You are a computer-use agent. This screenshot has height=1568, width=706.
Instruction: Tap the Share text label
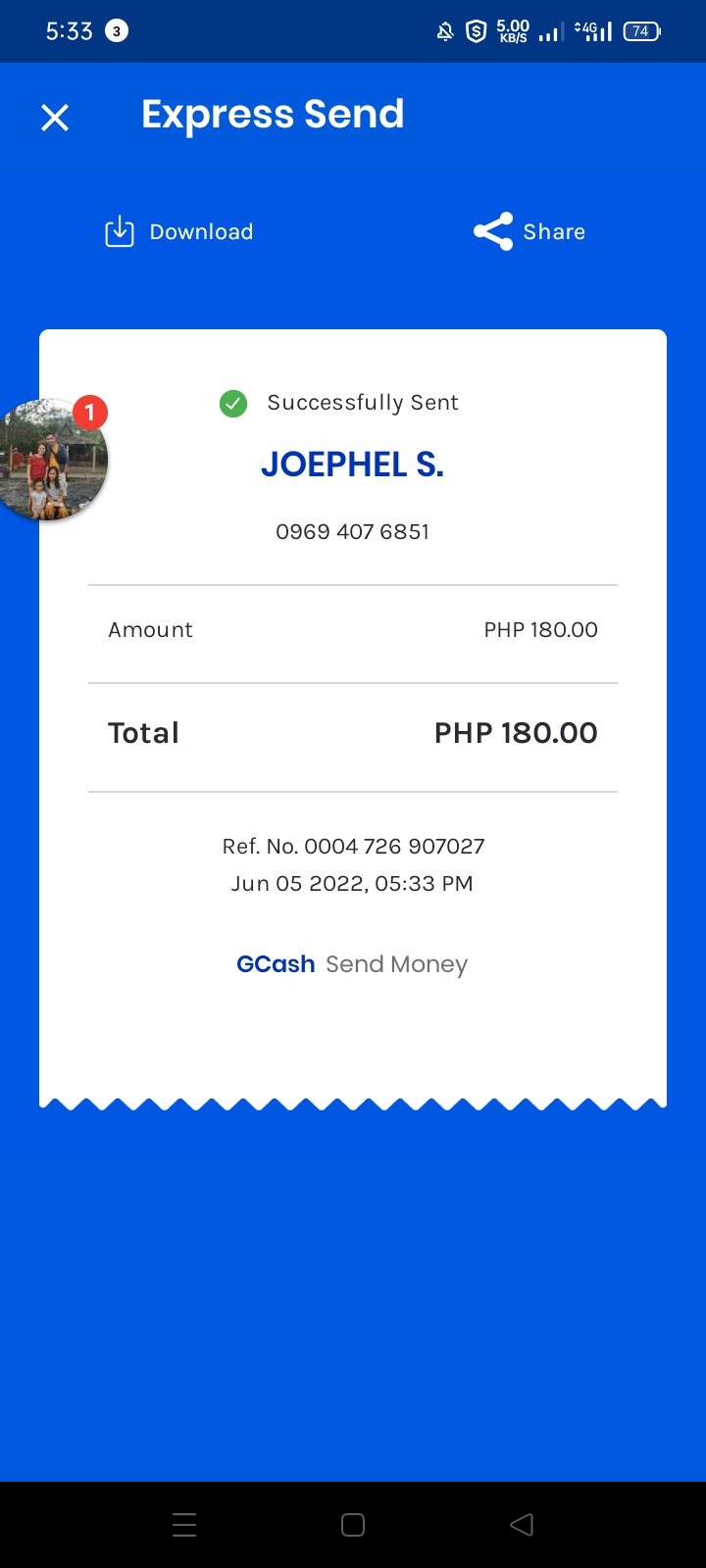(554, 232)
